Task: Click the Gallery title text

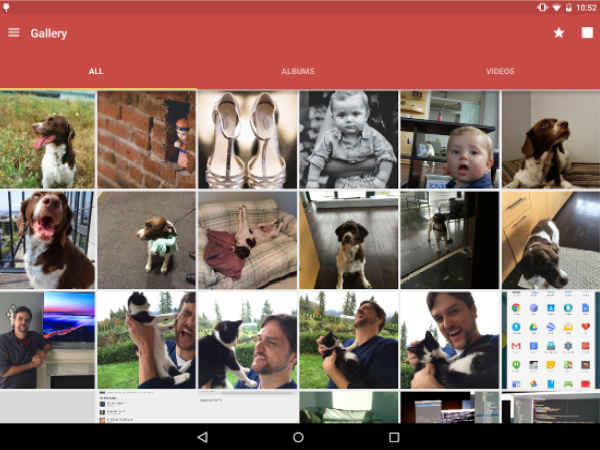Action: tap(49, 33)
